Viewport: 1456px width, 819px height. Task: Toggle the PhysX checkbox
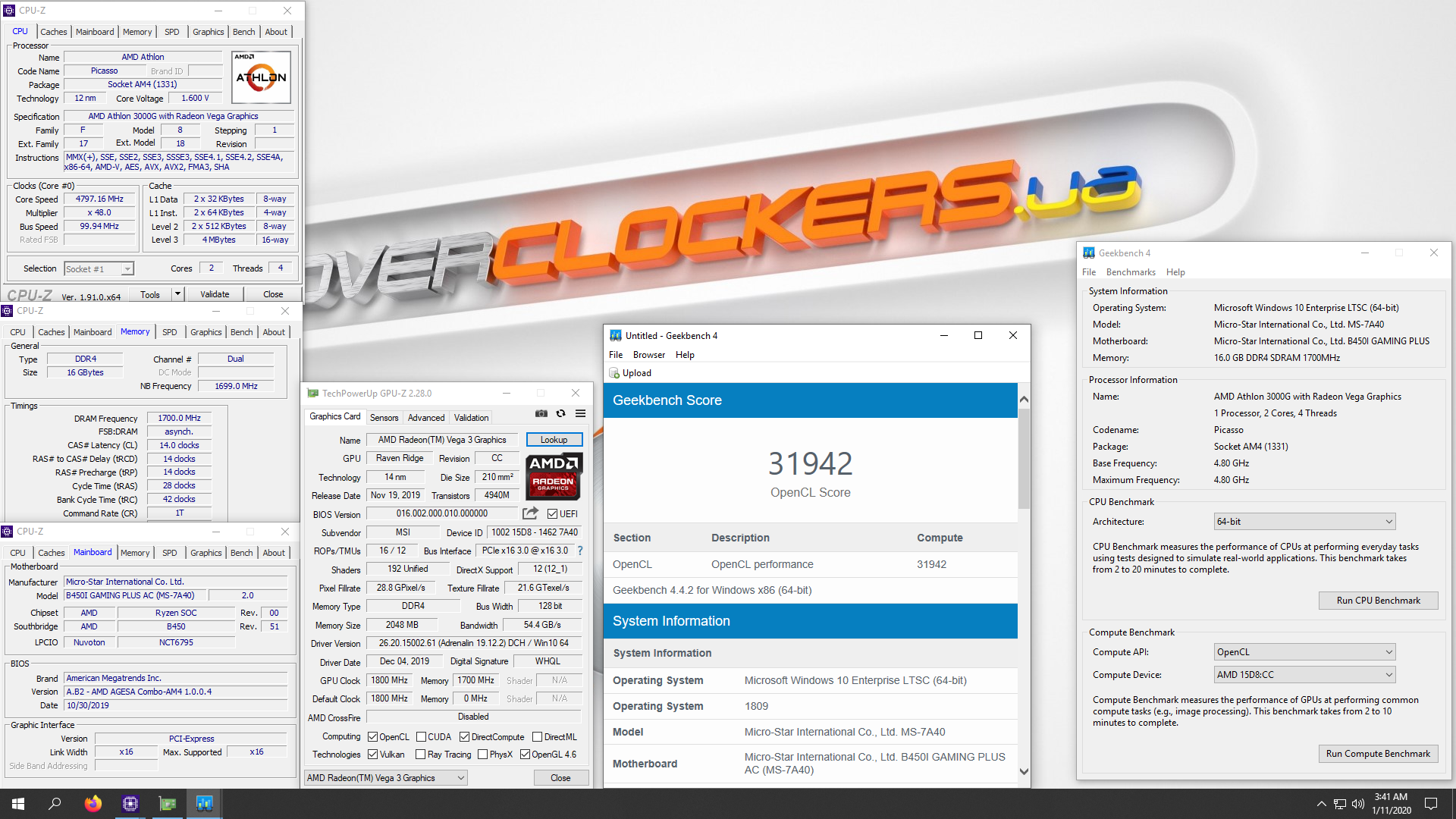coord(482,754)
